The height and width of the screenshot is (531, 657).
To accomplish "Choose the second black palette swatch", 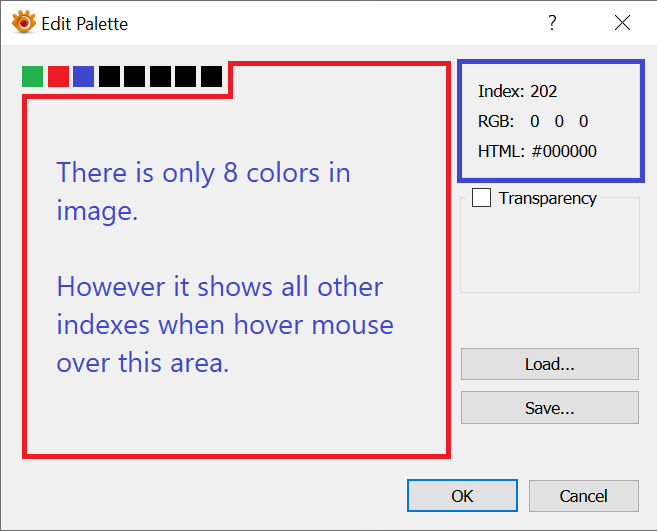I will click(134, 76).
